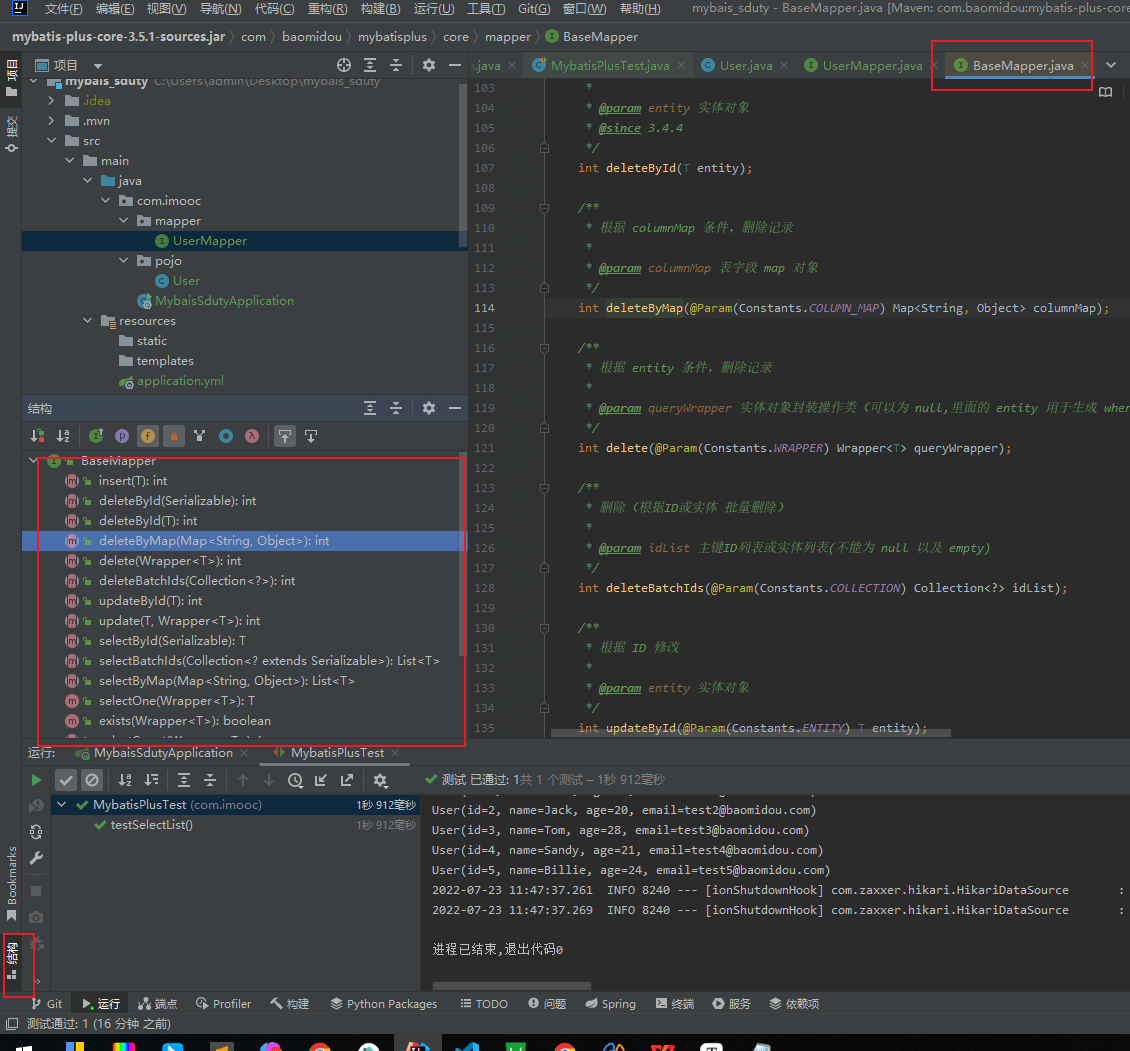The width and height of the screenshot is (1130, 1051).
Task: Toggle show fields filter in Structure
Action: (x=148, y=435)
